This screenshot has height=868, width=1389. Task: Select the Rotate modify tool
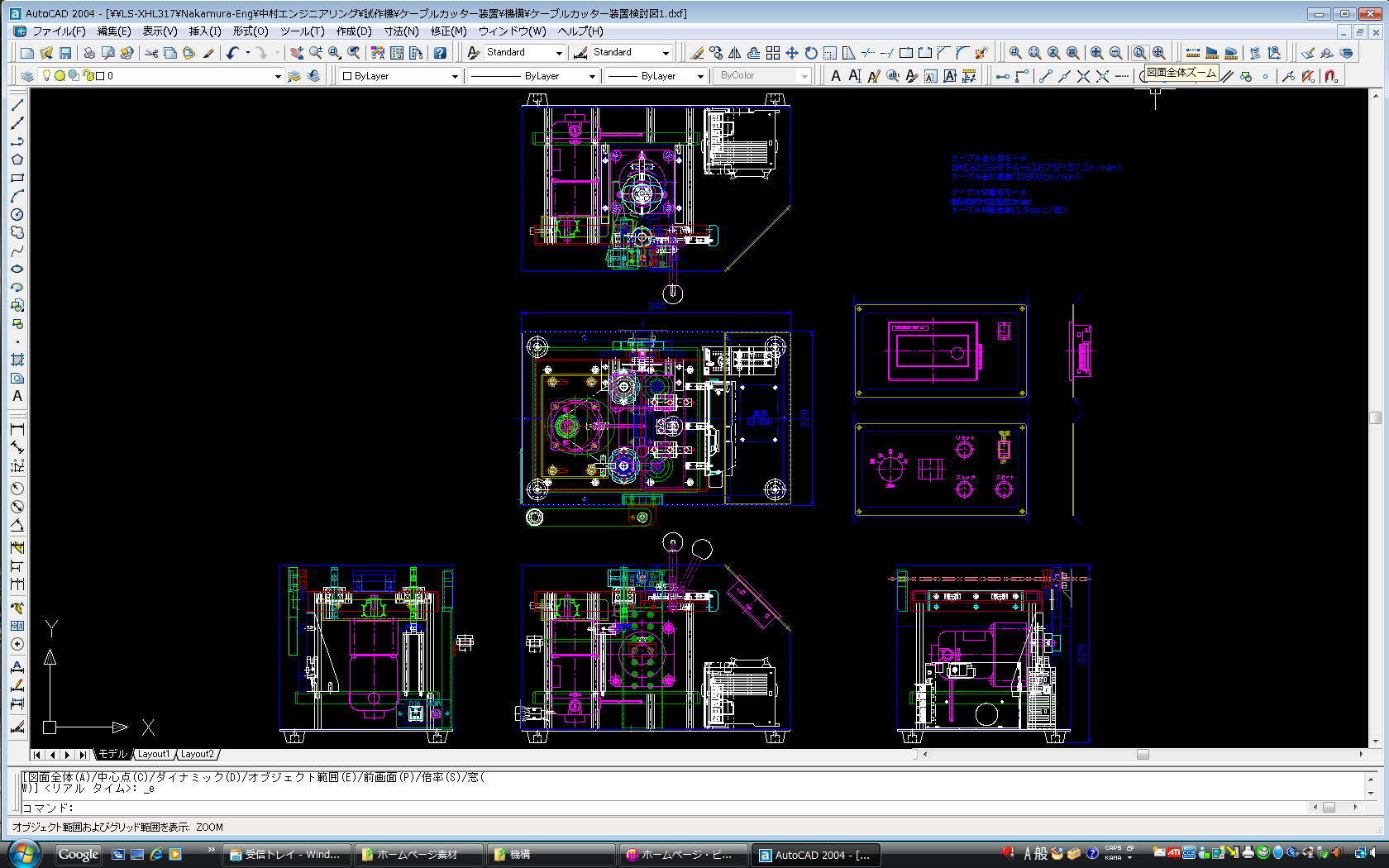point(811,53)
